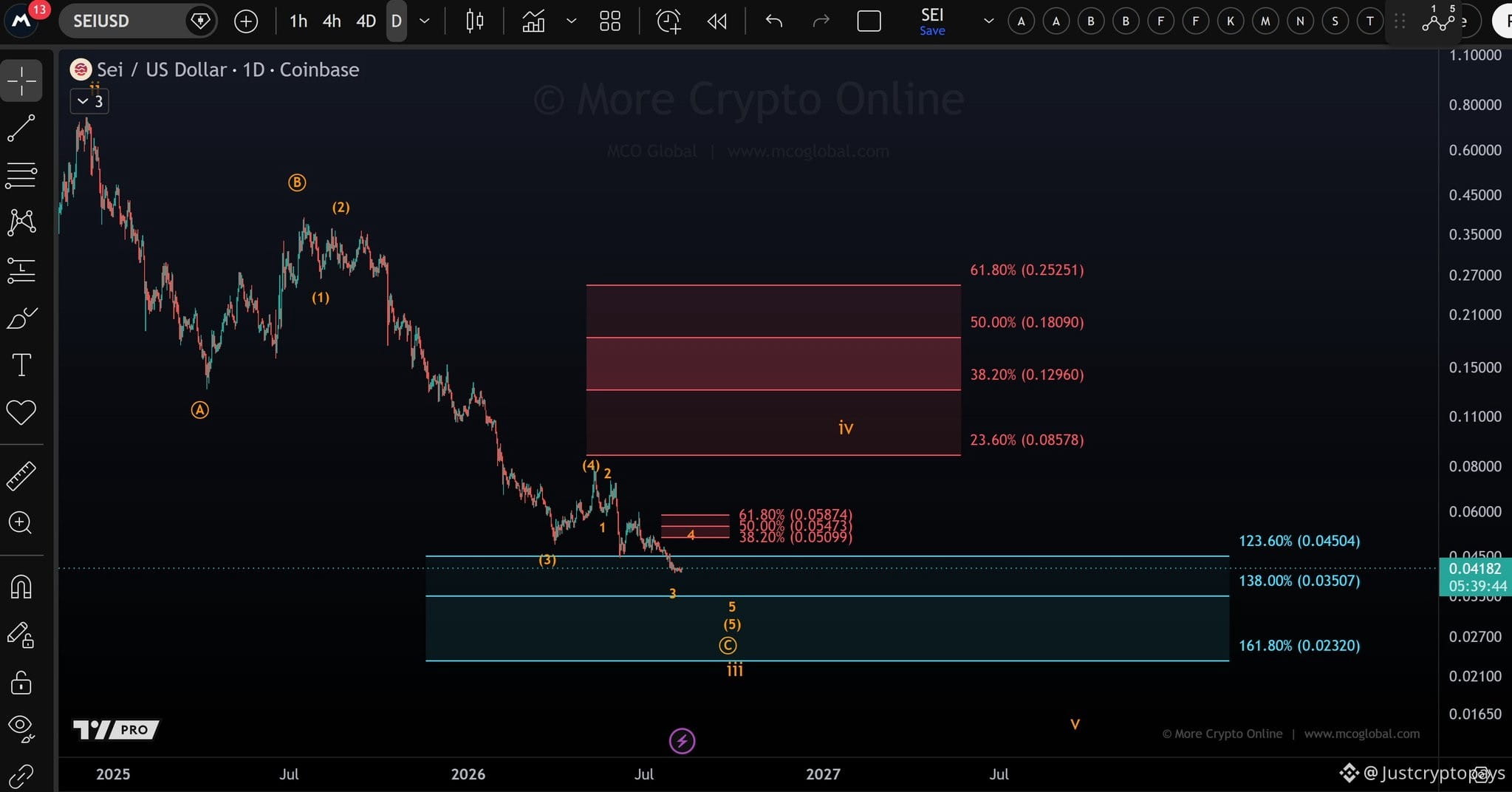
Task: Click the Sei / US Dollar chart title
Action: tap(228, 69)
